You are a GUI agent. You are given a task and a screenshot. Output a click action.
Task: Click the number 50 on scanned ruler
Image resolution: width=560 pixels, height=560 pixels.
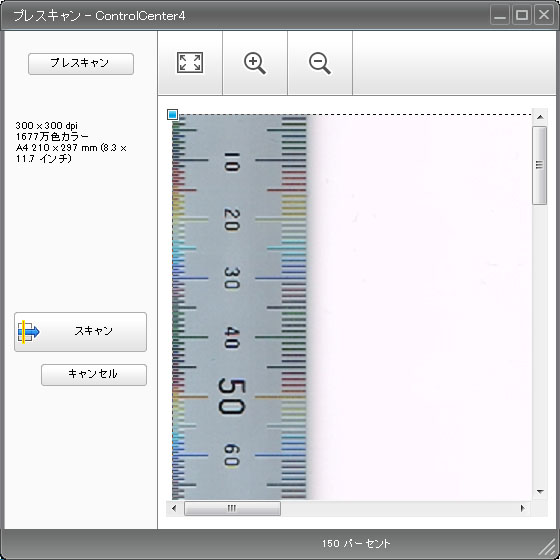[x=232, y=396]
